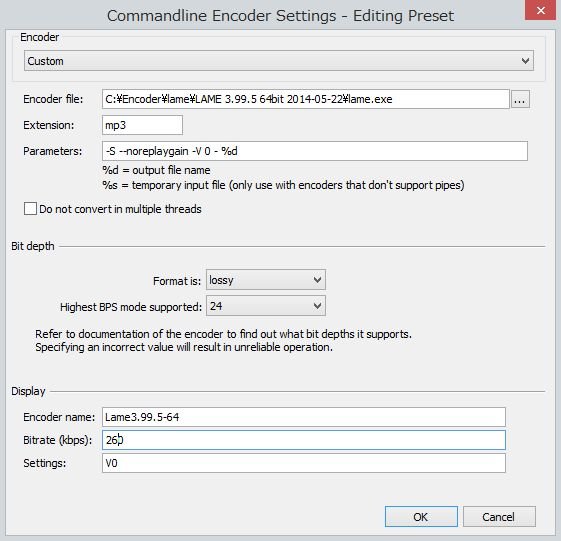Image resolution: width=561 pixels, height=541 pixels.
Task: Click the Settings field showing V0
Action: [x=304, y=463]
